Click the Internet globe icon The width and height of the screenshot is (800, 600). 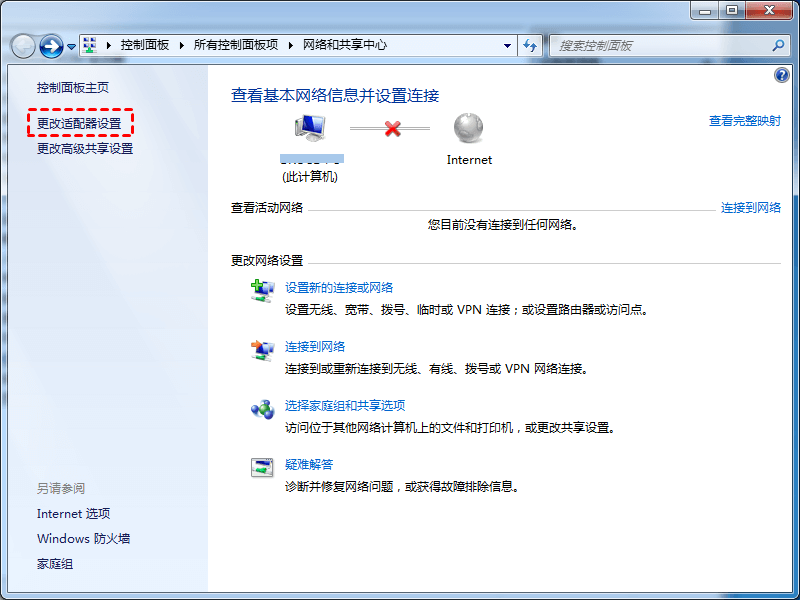(x=468, y=128)
